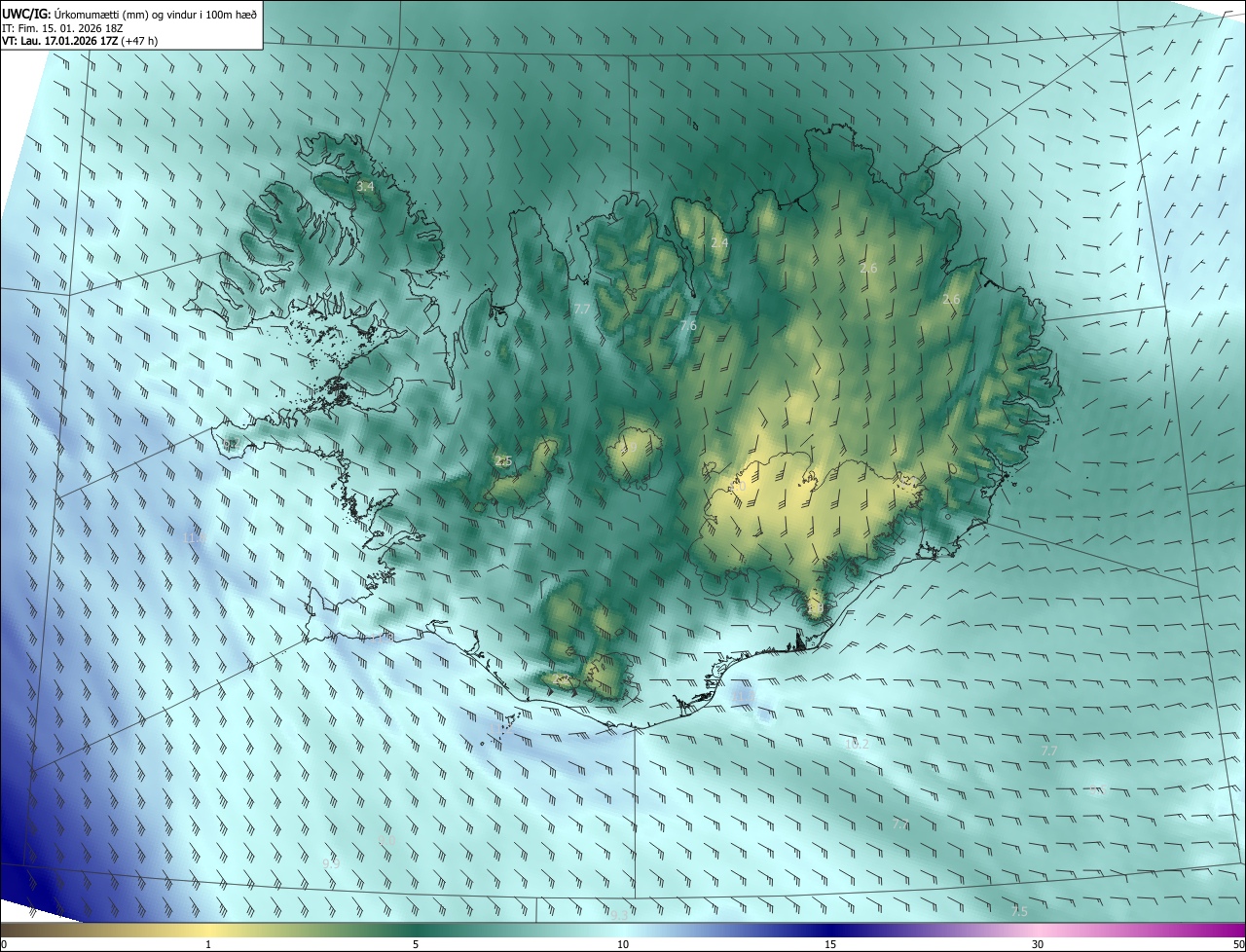
Task: Click the '15' label on the color scale
Action: point(830,944)
